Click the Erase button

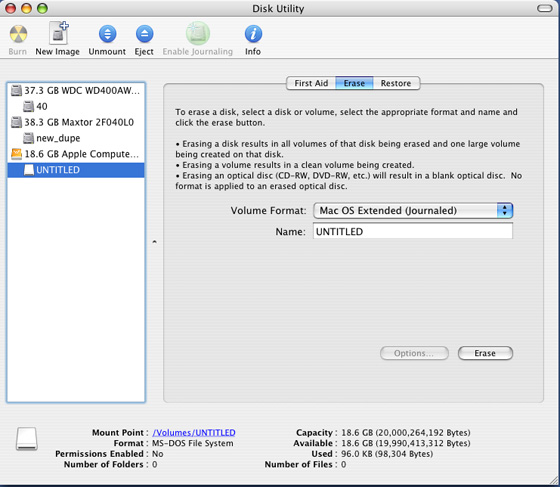tap(485, 353)
